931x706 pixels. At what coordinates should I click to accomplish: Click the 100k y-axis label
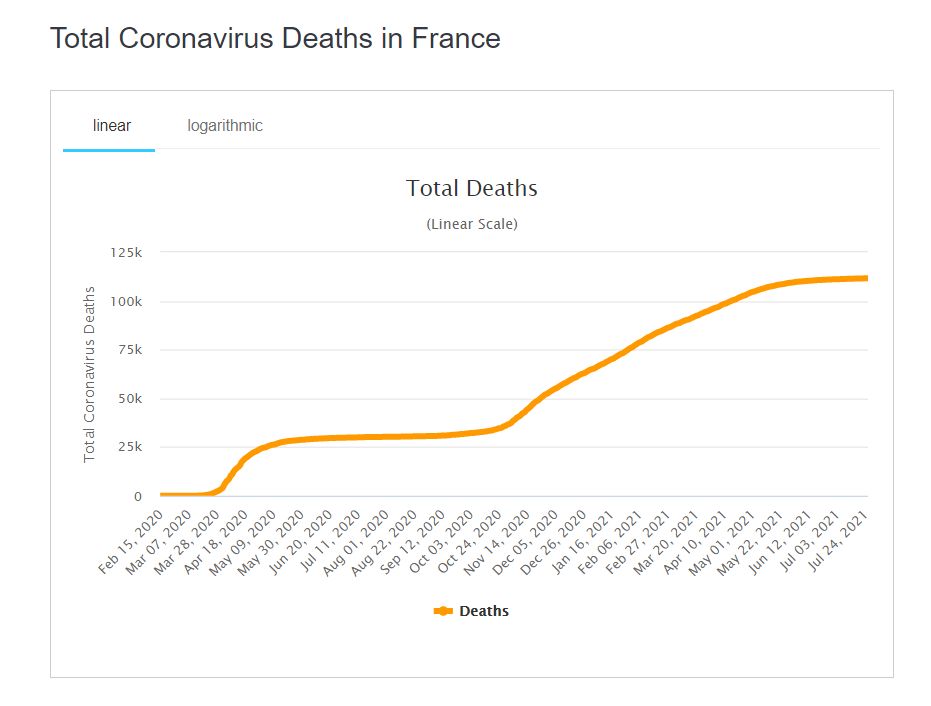(x=126, y=301)
